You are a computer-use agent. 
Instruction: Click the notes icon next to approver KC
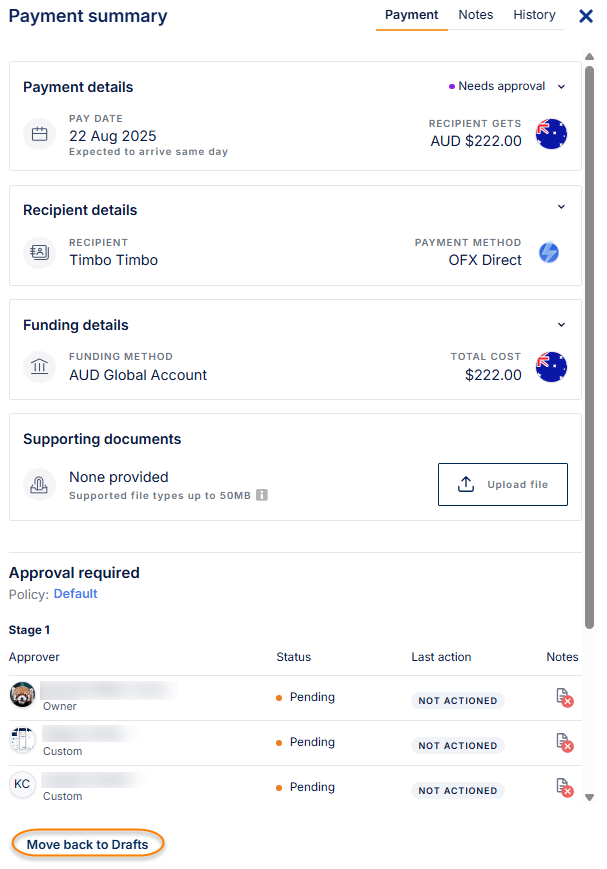click(x=565, y=789)
